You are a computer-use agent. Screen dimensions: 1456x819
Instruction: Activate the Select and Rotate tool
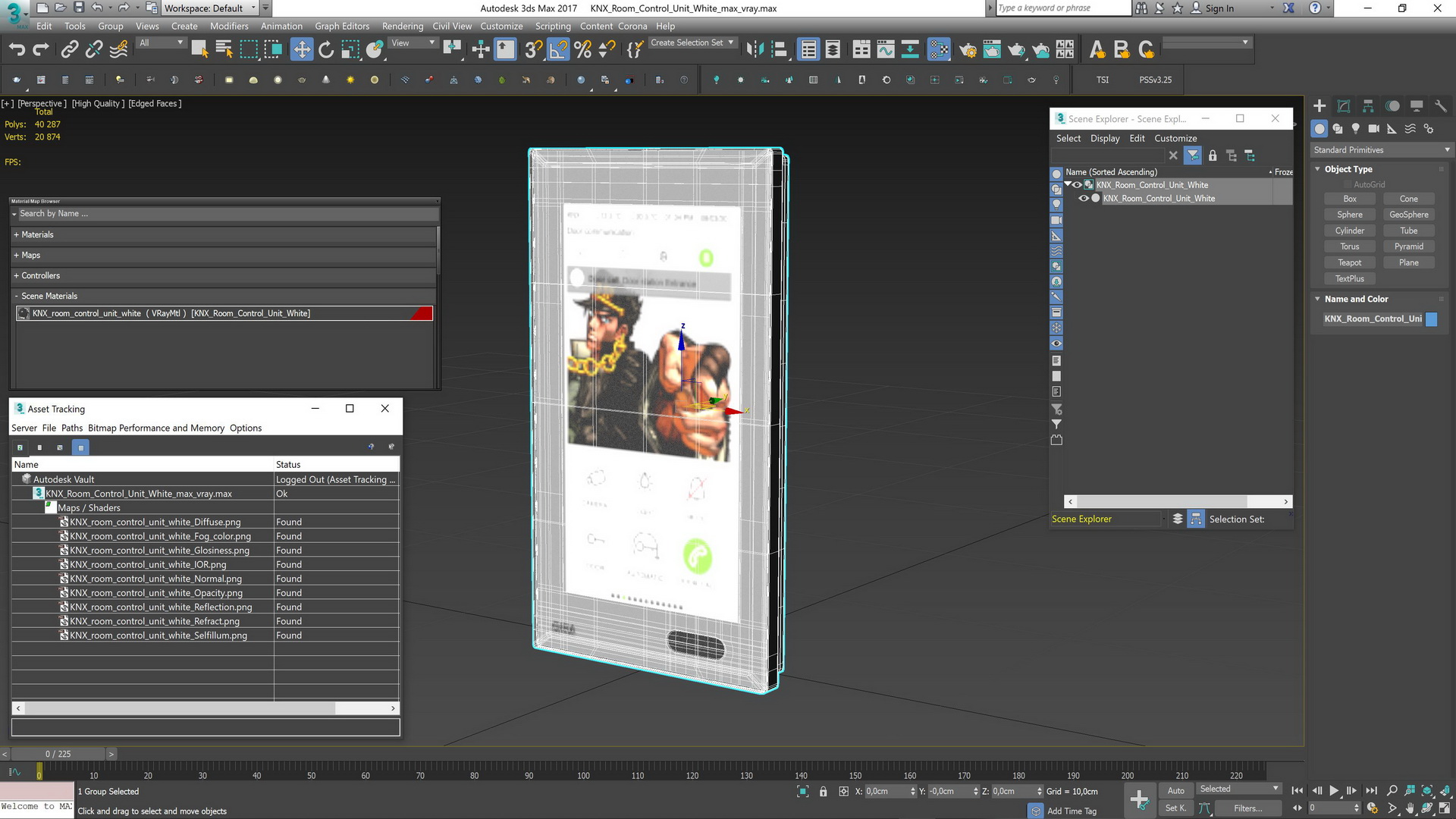pyautogui.click(x=326, y=50)
